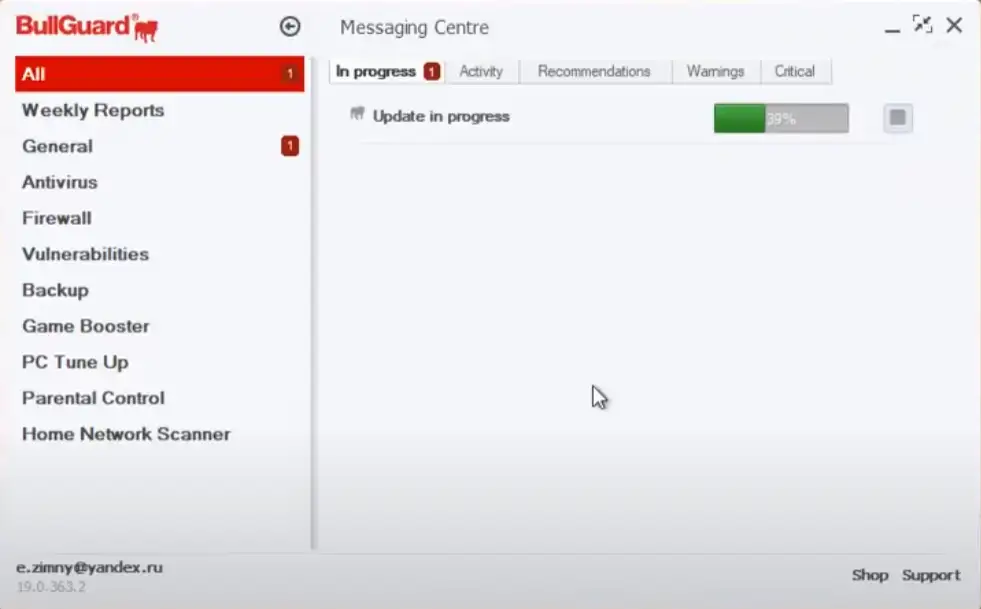Click the Shop link
The image size is (981, 609).
pyautogui.click(x=869, y=575)
